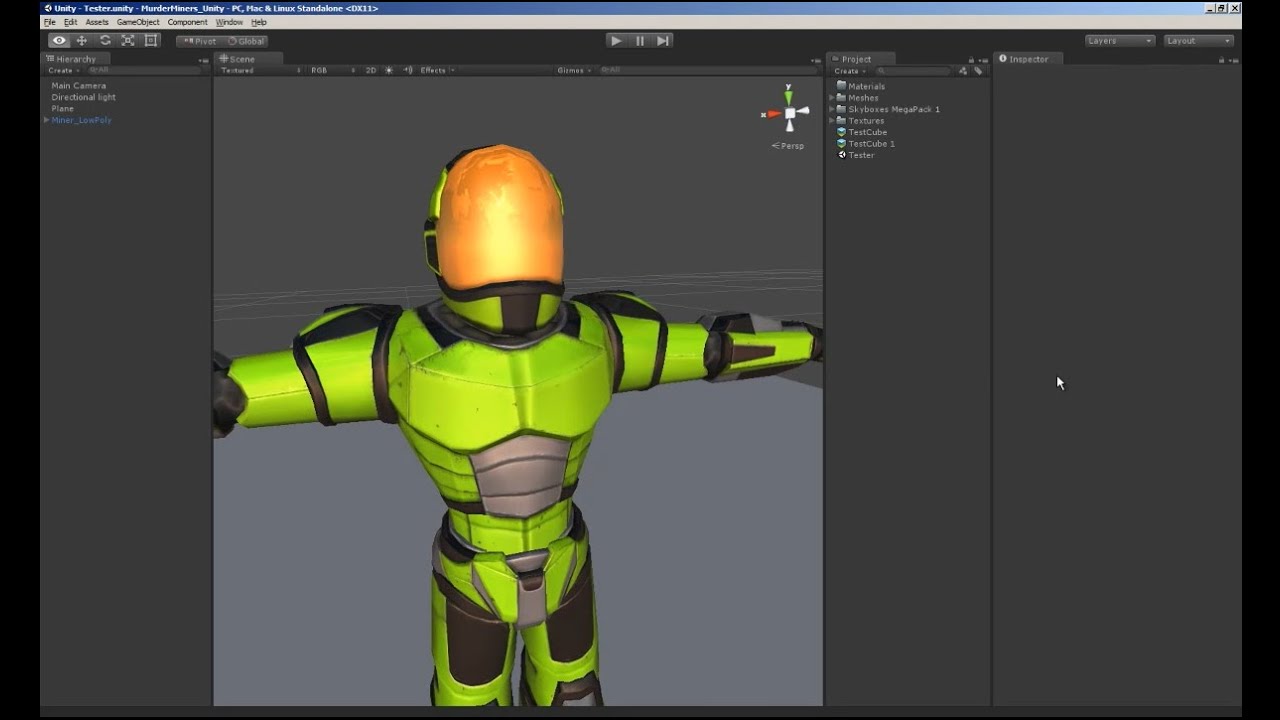Click the Project search field

[x=912, y=71]
